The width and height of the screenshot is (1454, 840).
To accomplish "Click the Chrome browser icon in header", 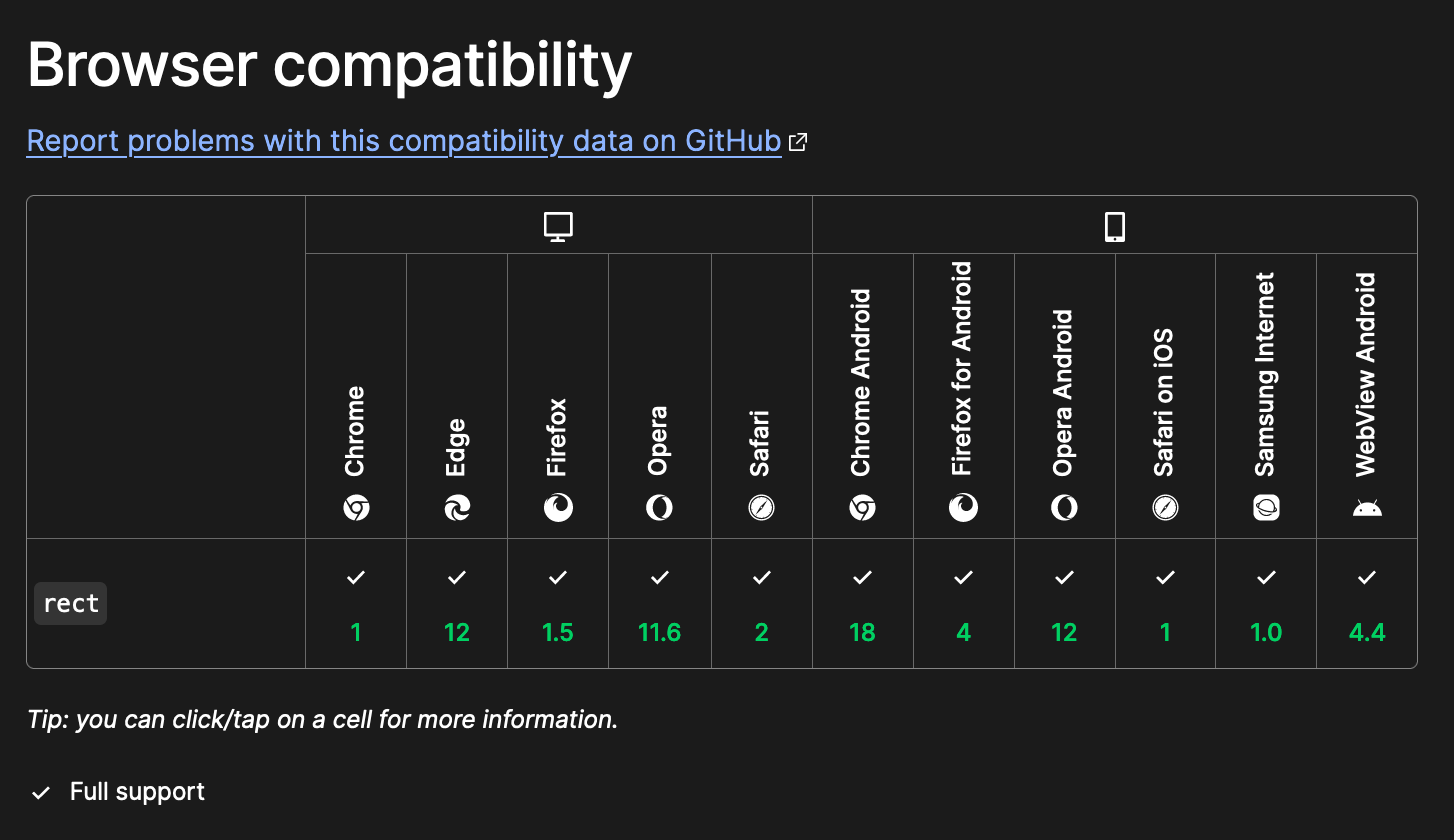I will click(x=356, y=508).
